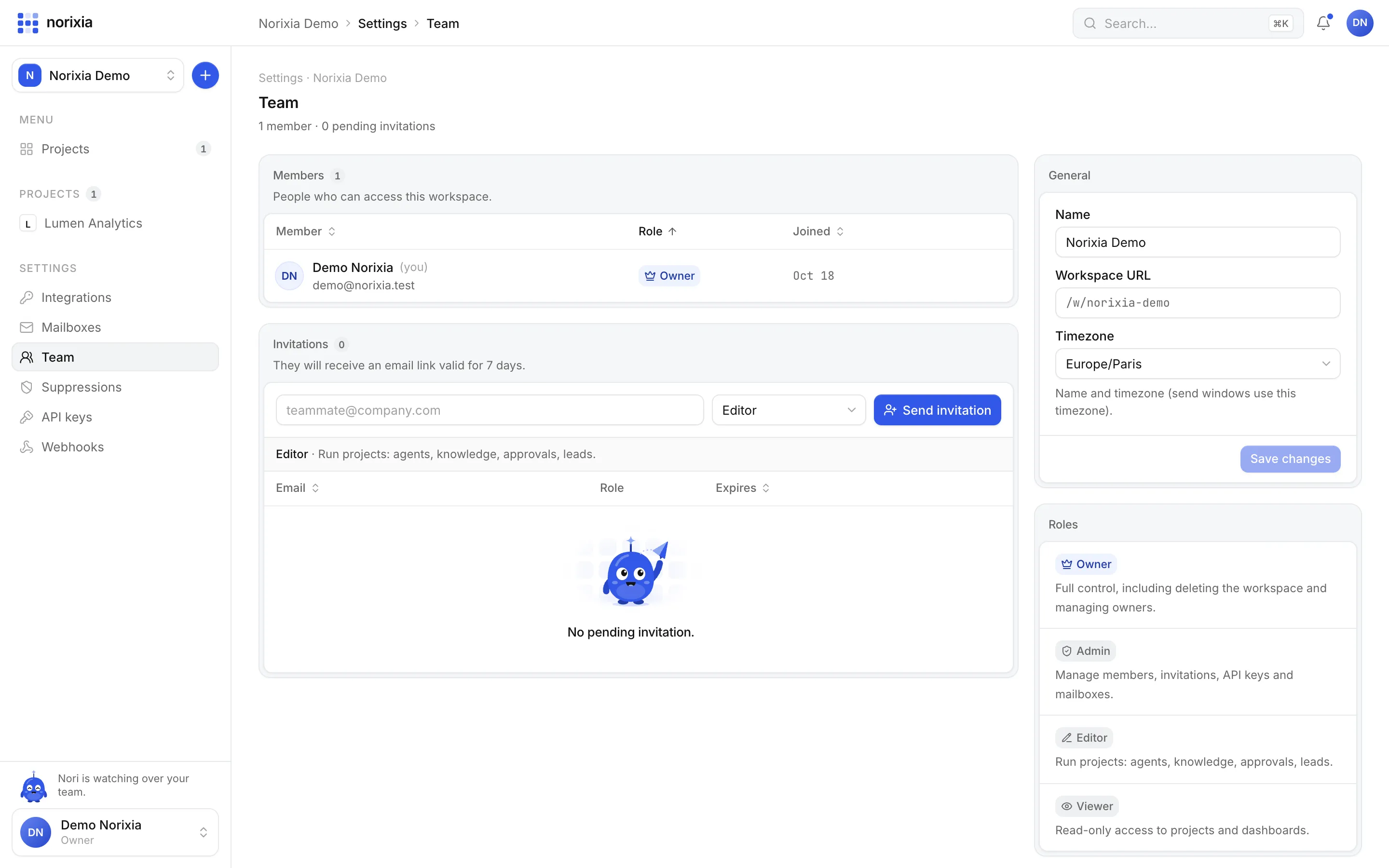Open Webhooks settings
This screenshot has height=868, width=1389.
(x=115, y=447)
